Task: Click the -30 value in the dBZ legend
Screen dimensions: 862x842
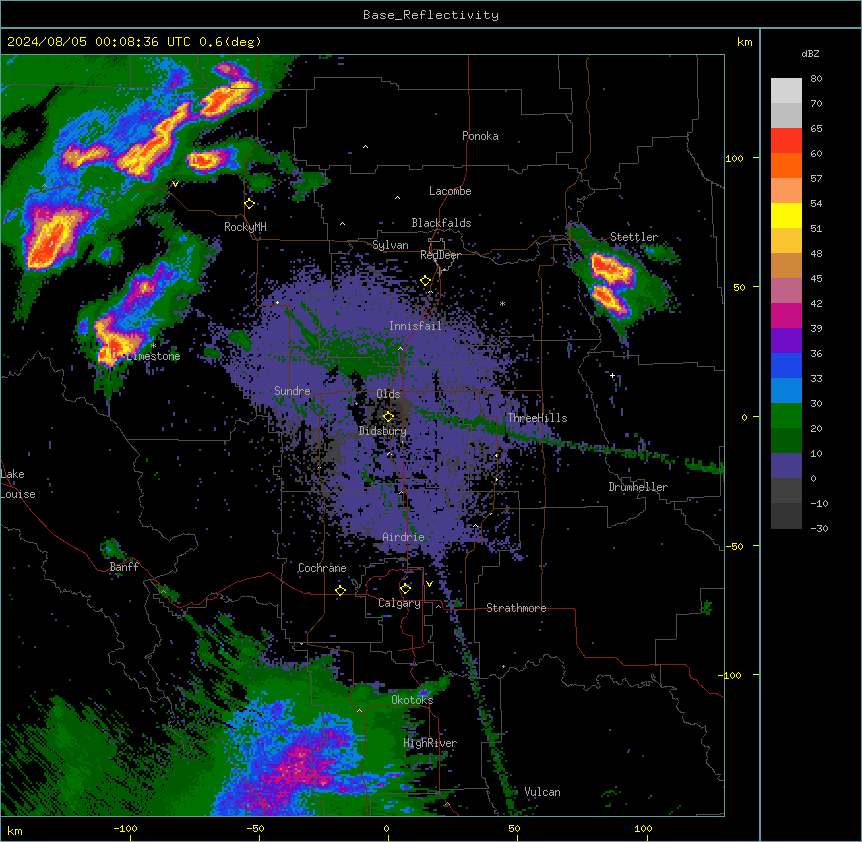Action: [x=819, y=529]
